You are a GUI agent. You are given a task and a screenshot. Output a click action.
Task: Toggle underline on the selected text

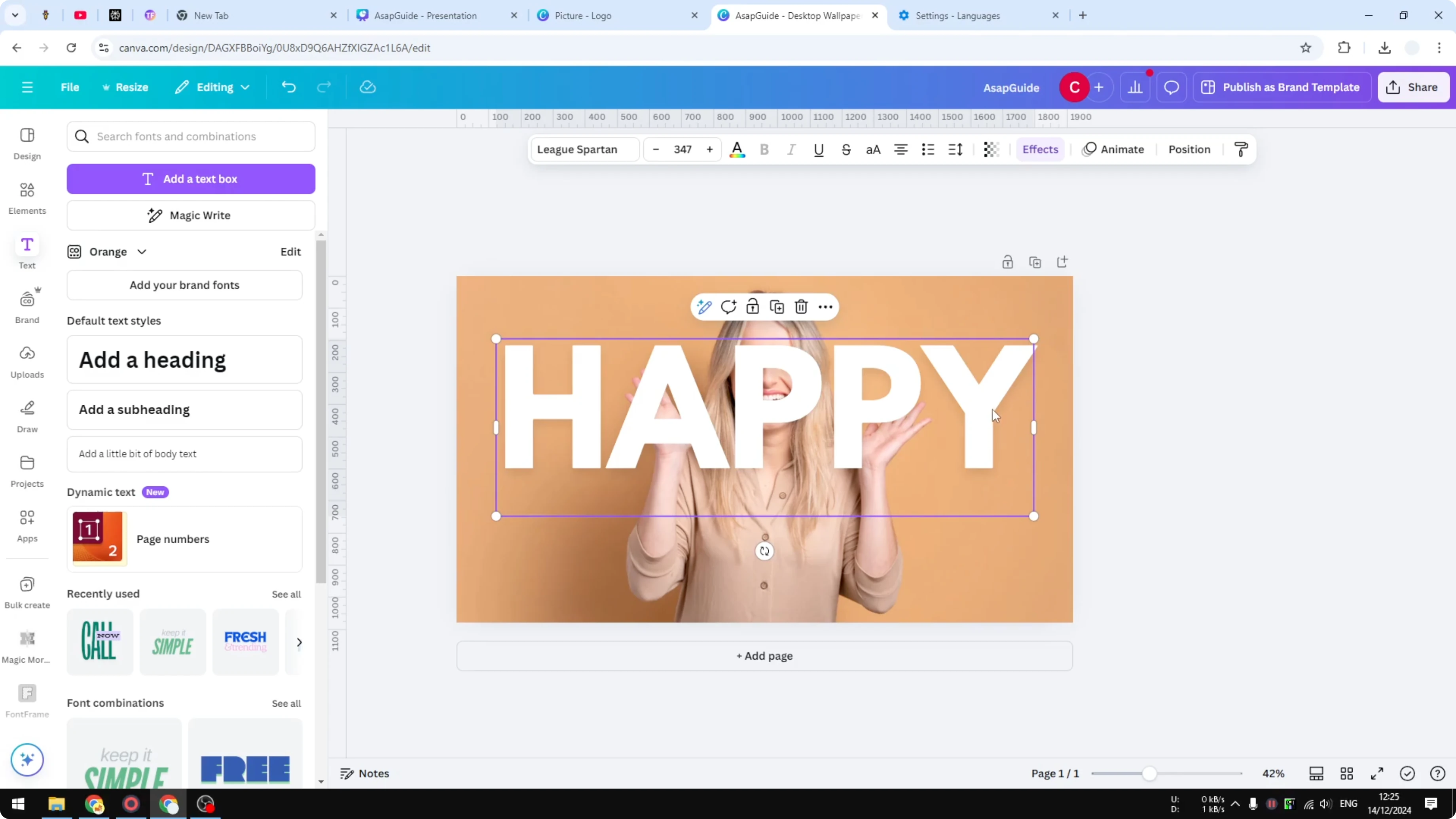819,149
